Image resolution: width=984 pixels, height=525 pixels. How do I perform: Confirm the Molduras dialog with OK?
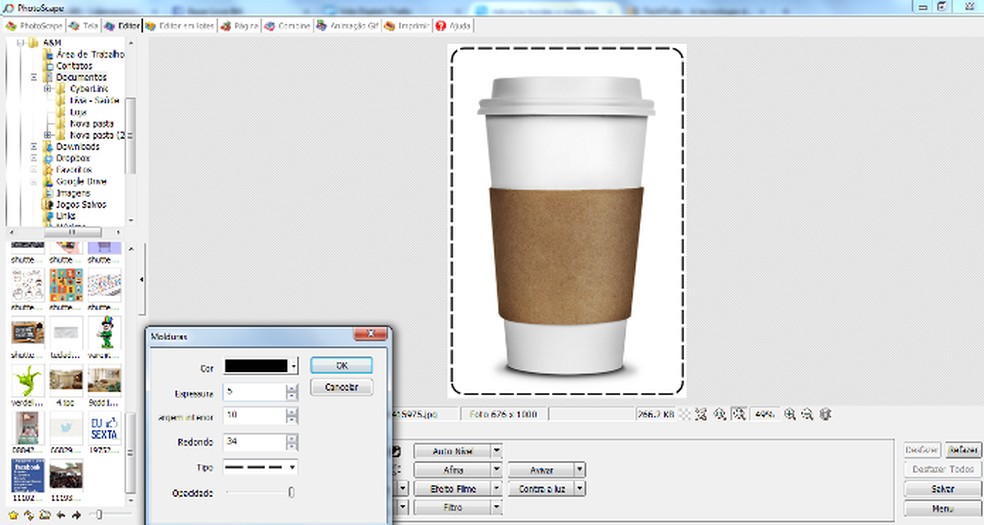coord(341,366)
